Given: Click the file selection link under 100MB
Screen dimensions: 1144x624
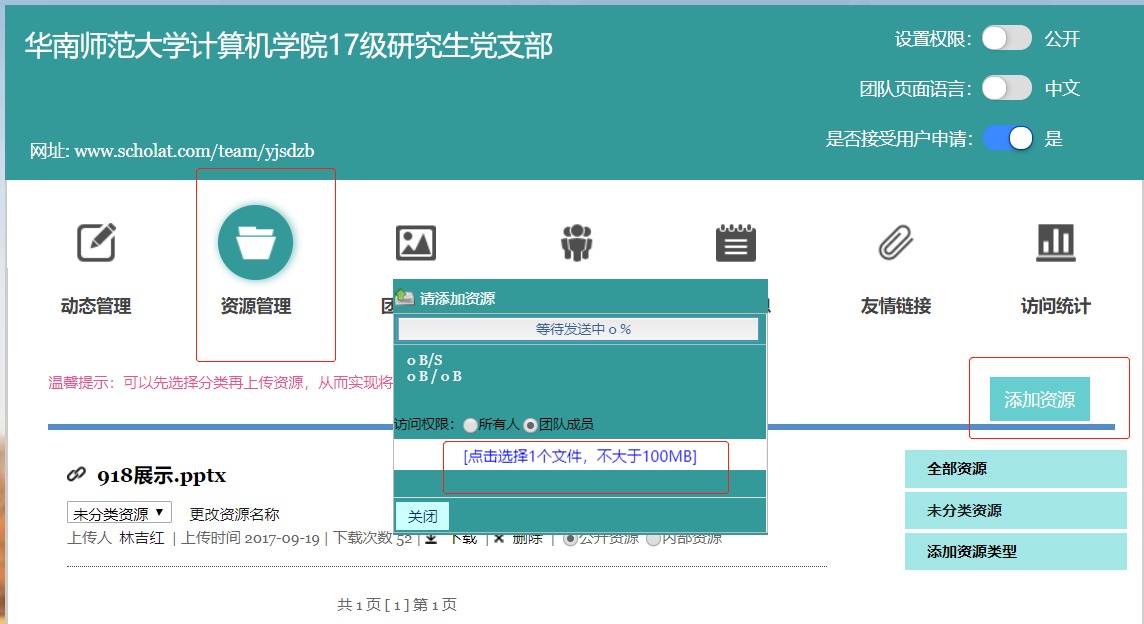Looking at the screenshot, I should pos(580,456).
